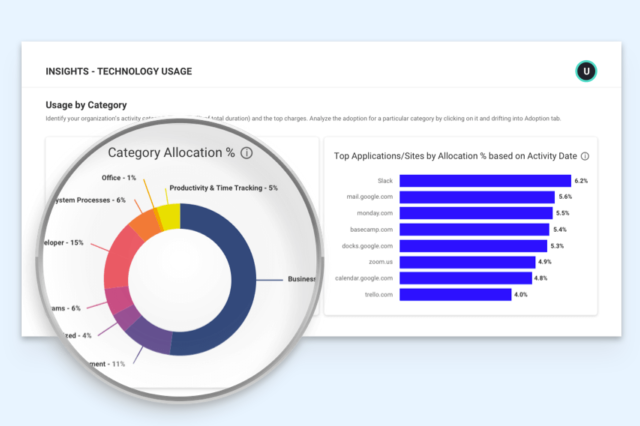Click the 5.6% value next to mail.google.com
Viewport: 640px width, 426px height.
[x=565, y=197]
